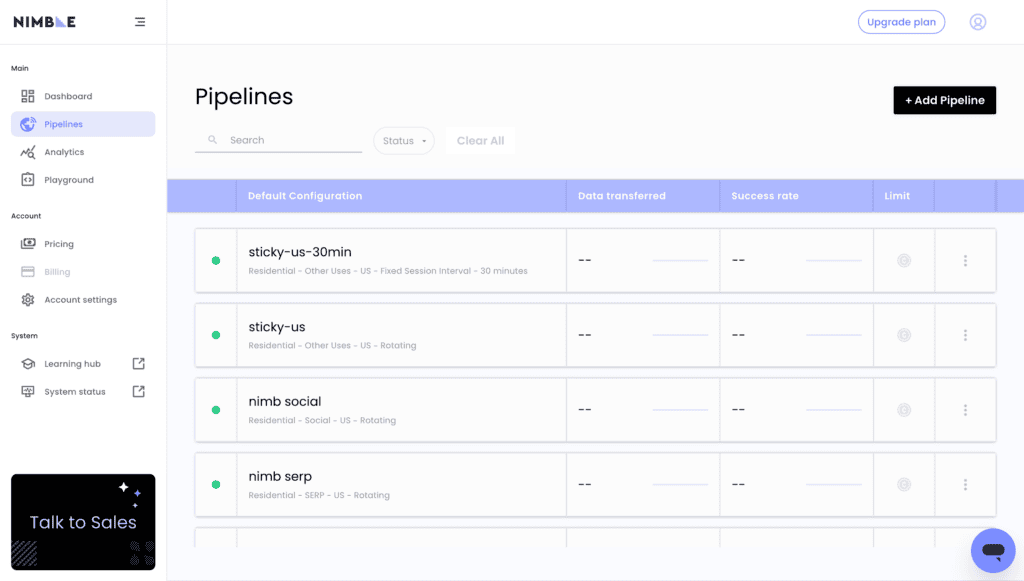Viewport: 1024px width, 581px height.
Task: Open more options for nimb serp
Action: (x=965, y=484)
